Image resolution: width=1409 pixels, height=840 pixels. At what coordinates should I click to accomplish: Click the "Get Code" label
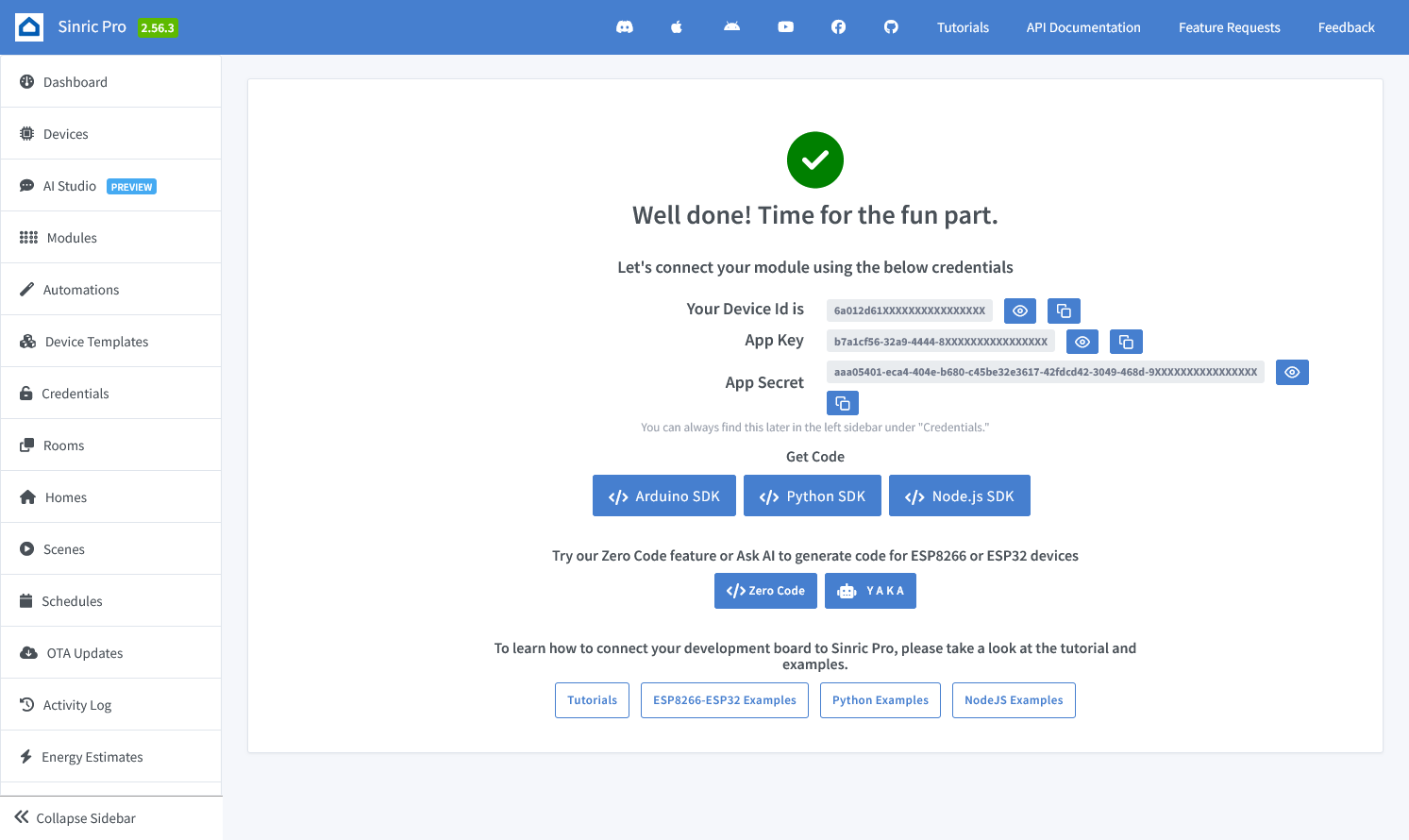tap(815, 457)
